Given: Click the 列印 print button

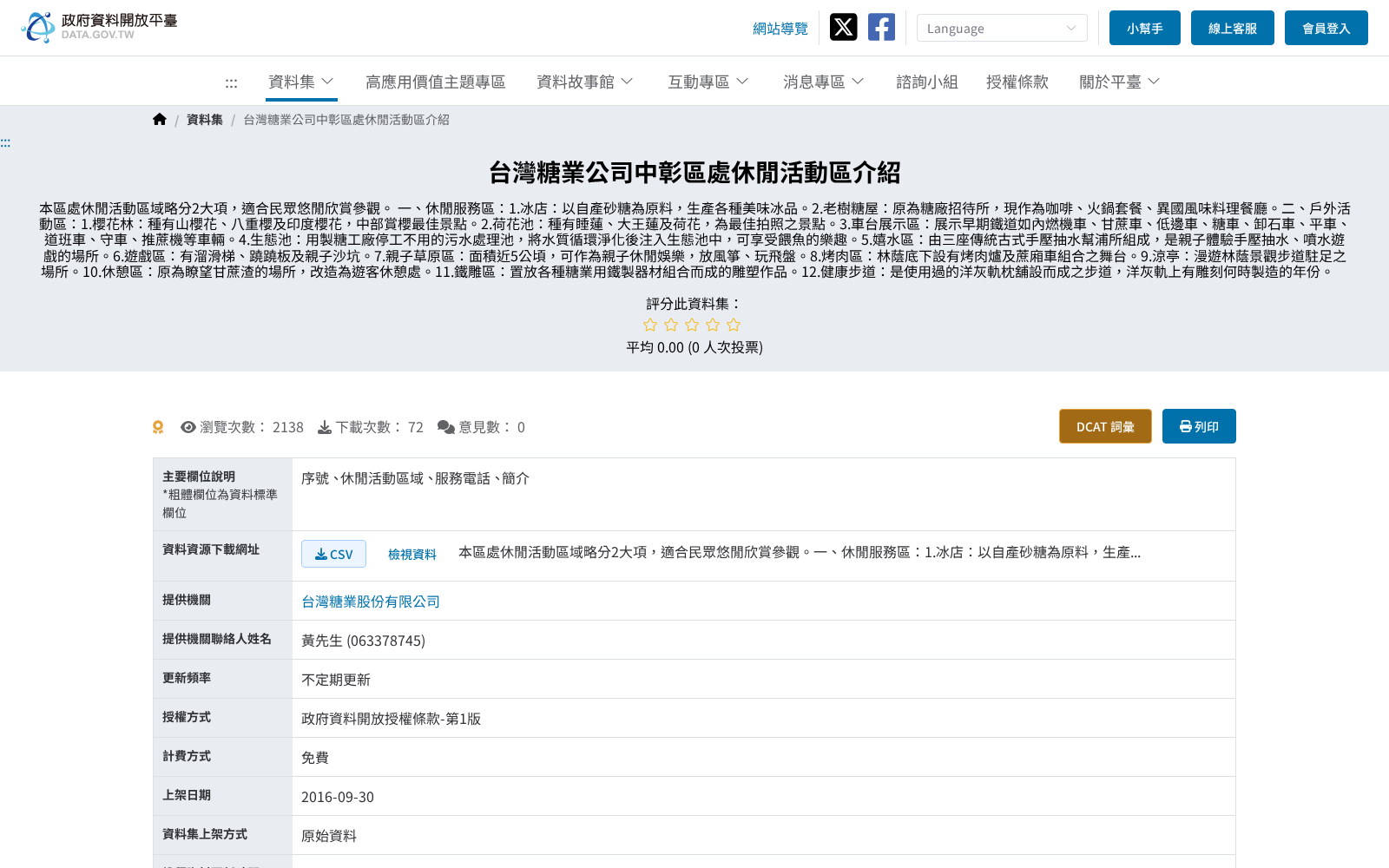Looking at the screenshot, I should tap(1199, 426).
